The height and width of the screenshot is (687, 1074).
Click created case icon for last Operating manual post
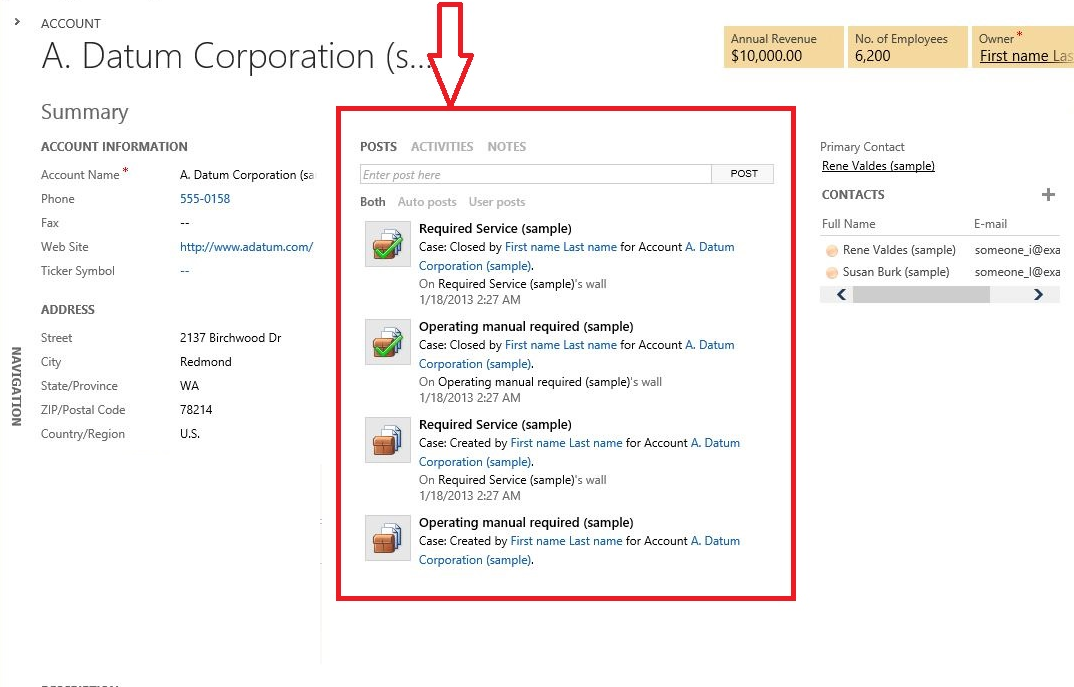(x=388, y=539)
